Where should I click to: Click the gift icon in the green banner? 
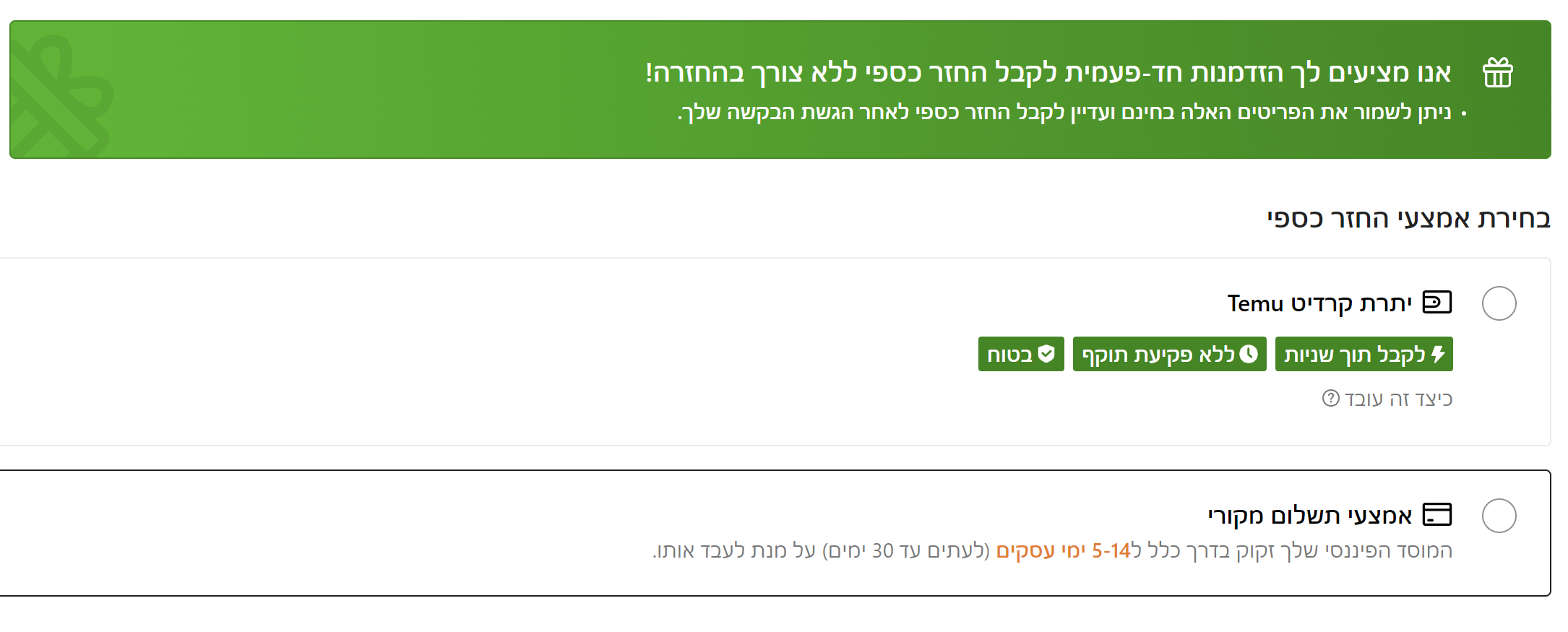point(1497,72)
